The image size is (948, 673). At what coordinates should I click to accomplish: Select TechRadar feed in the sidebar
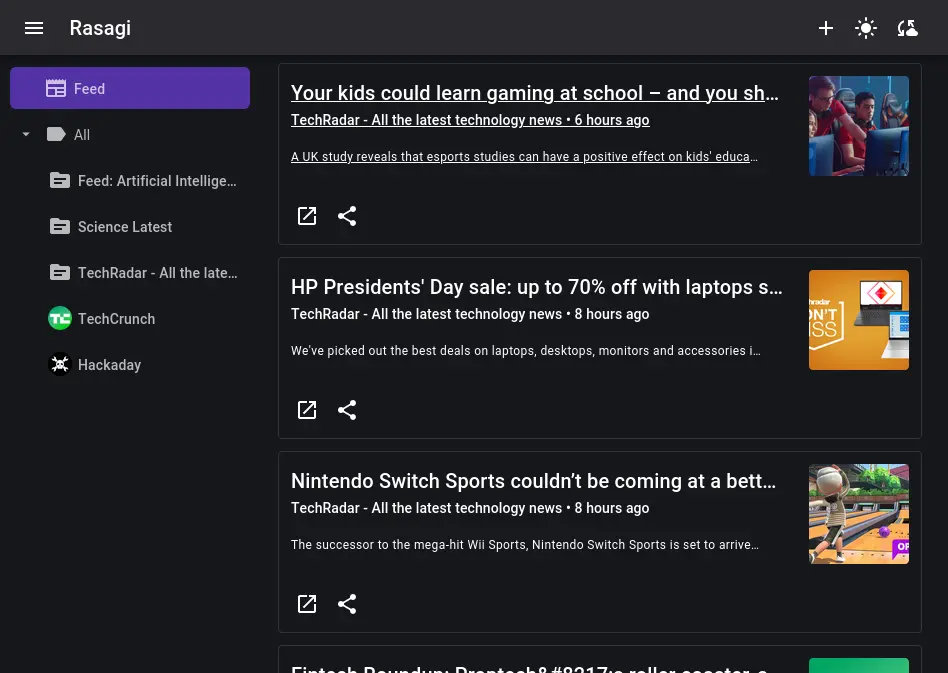tap(156, 273)
